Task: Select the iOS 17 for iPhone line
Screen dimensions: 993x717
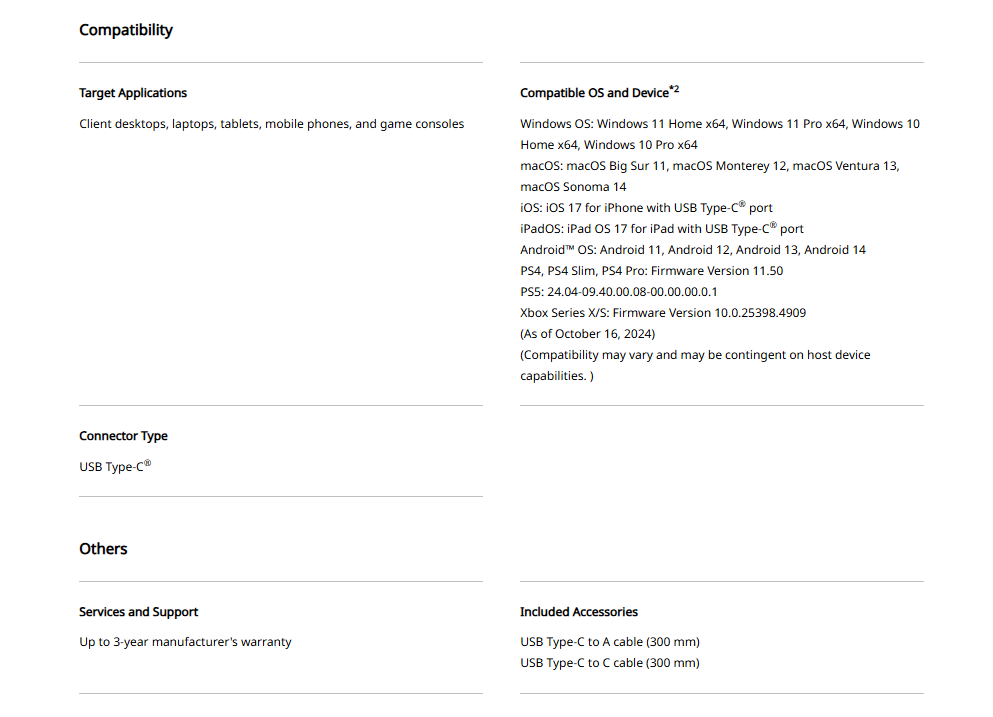Action: (646, 208)
